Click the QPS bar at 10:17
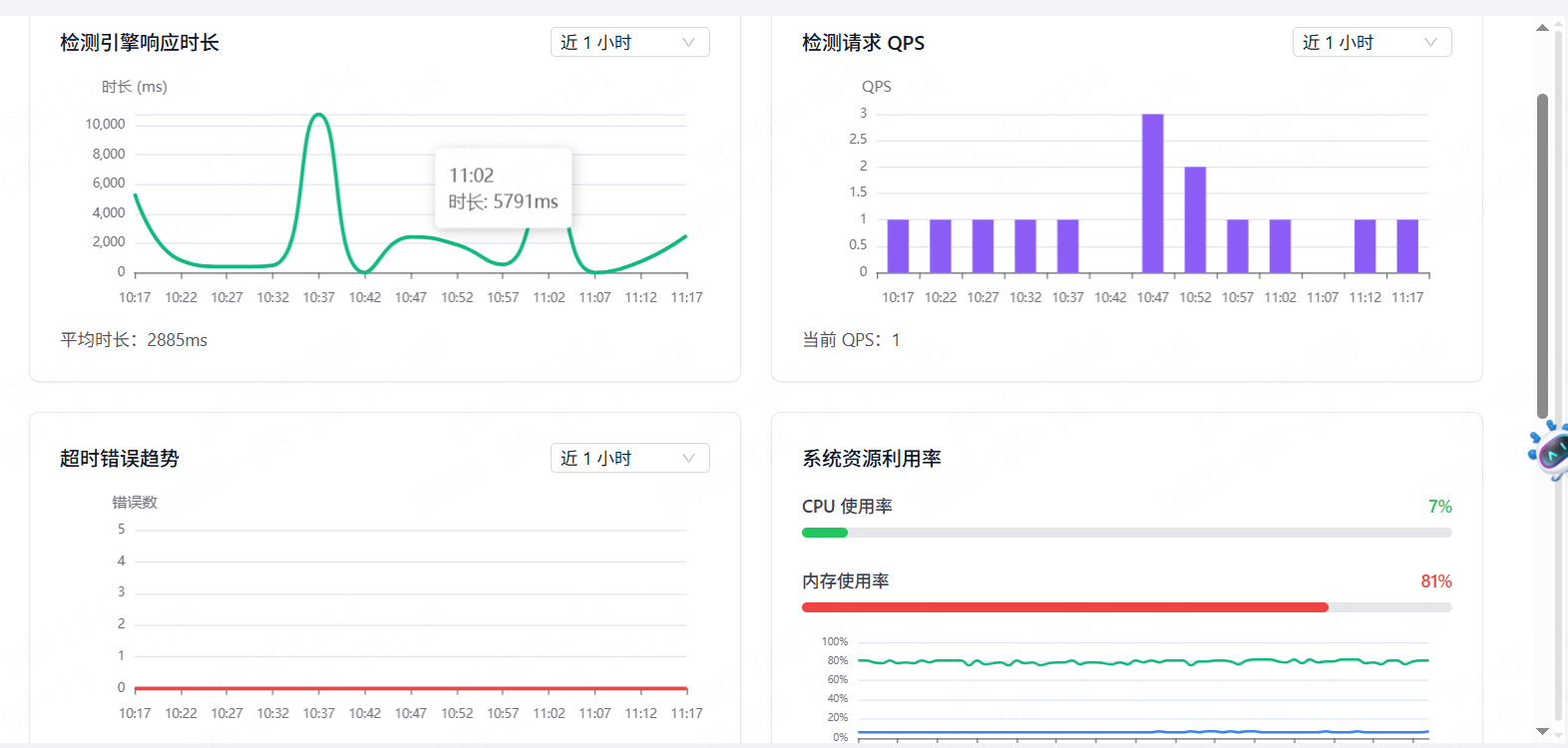1568x748 pixels. [x=898, y=245]
